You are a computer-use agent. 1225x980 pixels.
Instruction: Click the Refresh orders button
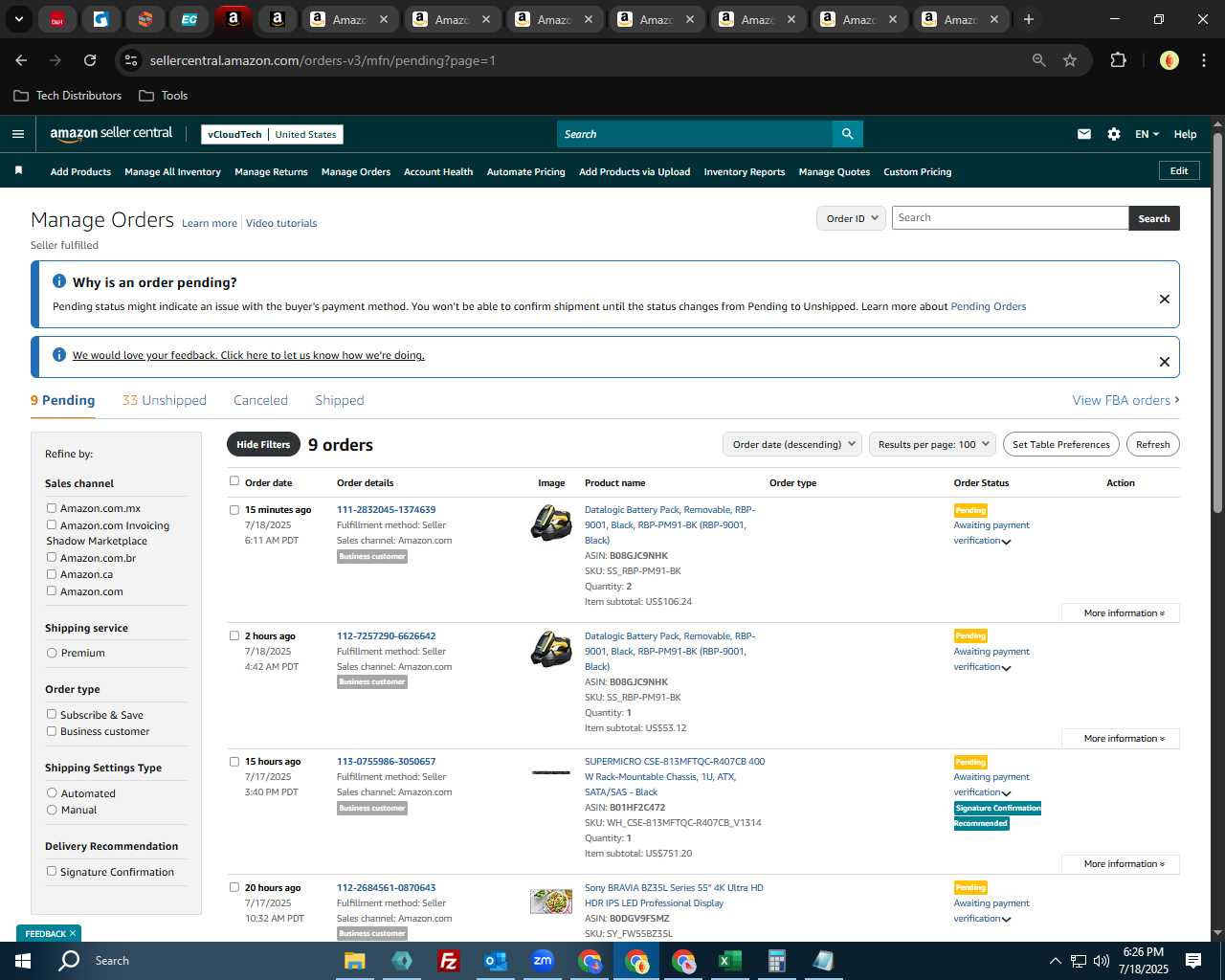(x=1152, y=444)
